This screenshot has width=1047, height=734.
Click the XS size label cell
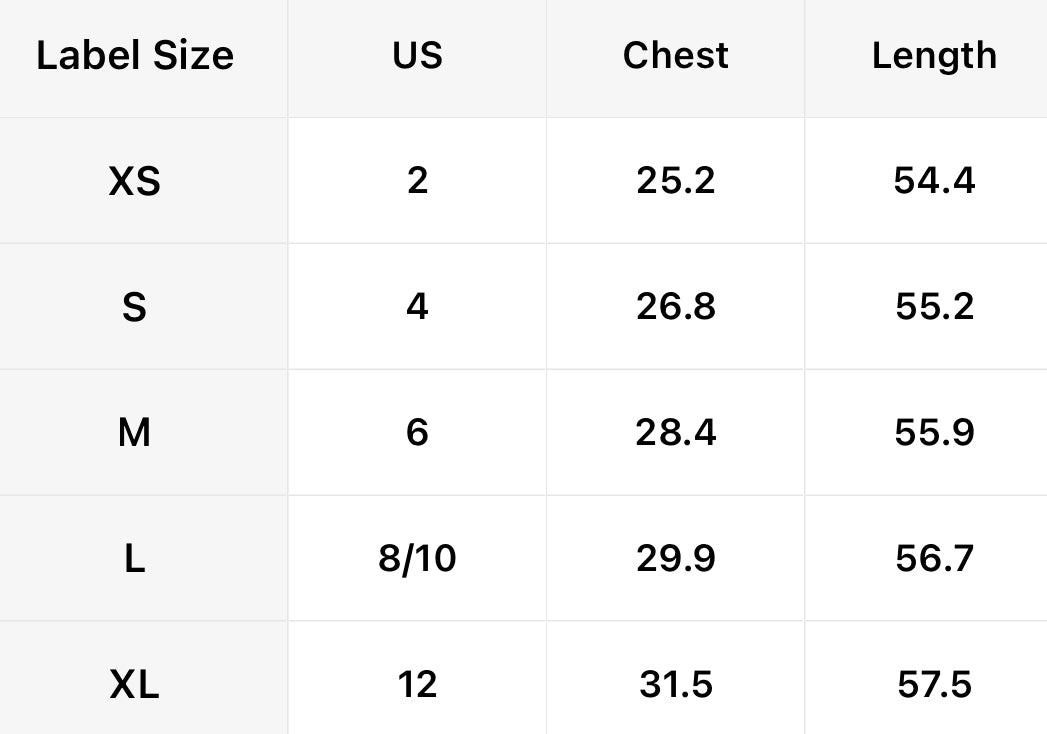pos(135,181)
